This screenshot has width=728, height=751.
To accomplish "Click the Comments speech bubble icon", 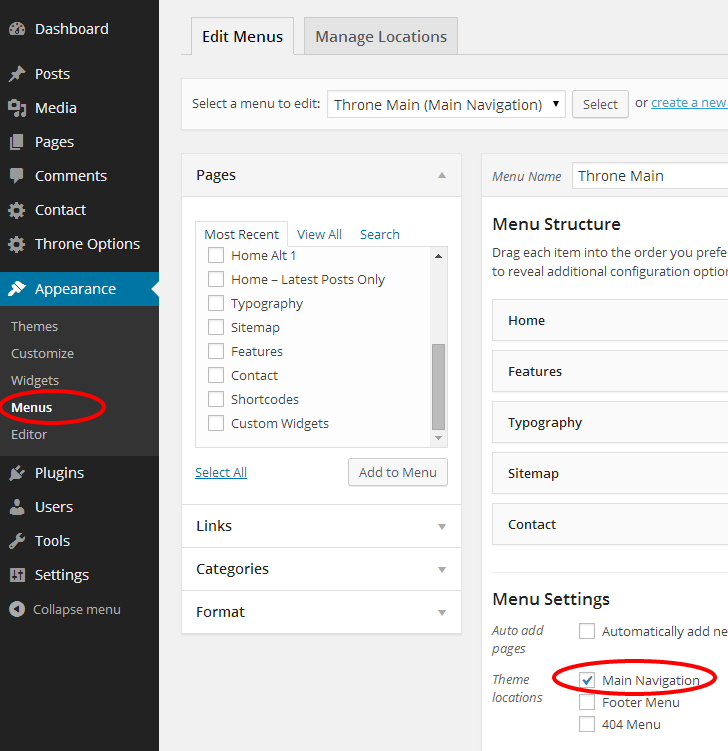I will [17, 176].
